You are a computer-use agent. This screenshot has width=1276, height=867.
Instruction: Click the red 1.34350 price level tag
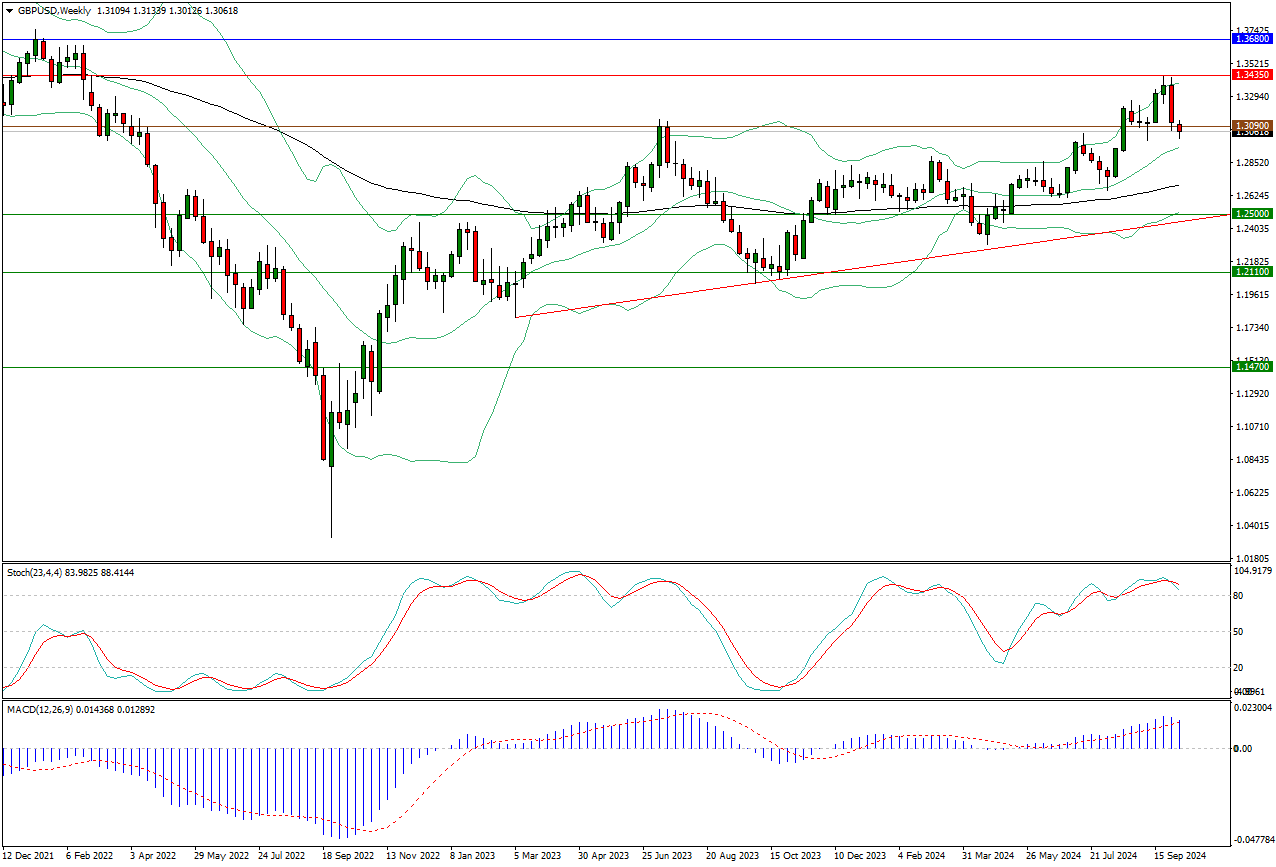pyautogui.click(x=1252, y=75)
